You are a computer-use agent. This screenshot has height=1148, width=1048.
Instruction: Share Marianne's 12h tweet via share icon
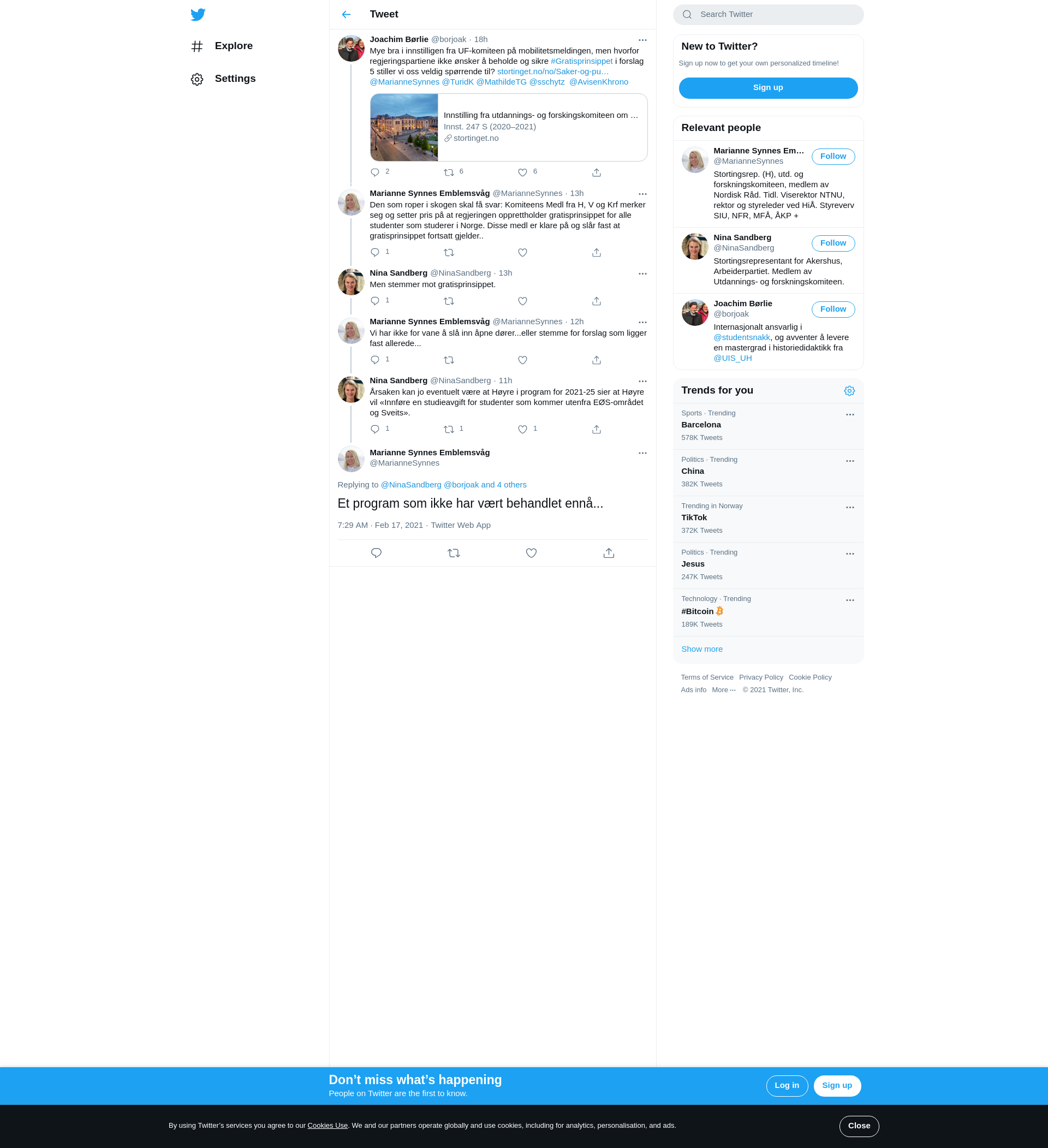point(596,360)
